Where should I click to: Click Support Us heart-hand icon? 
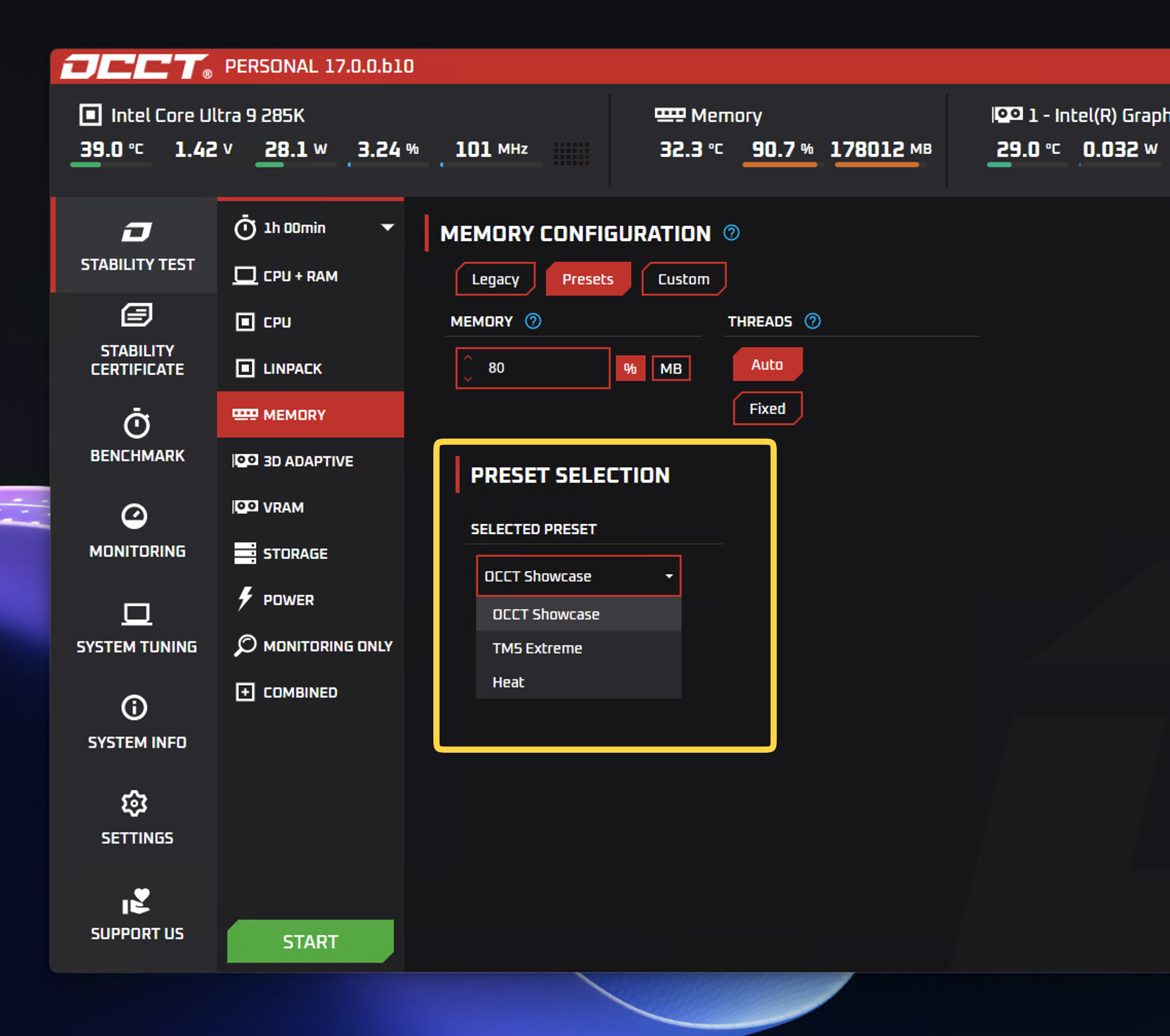136,901
